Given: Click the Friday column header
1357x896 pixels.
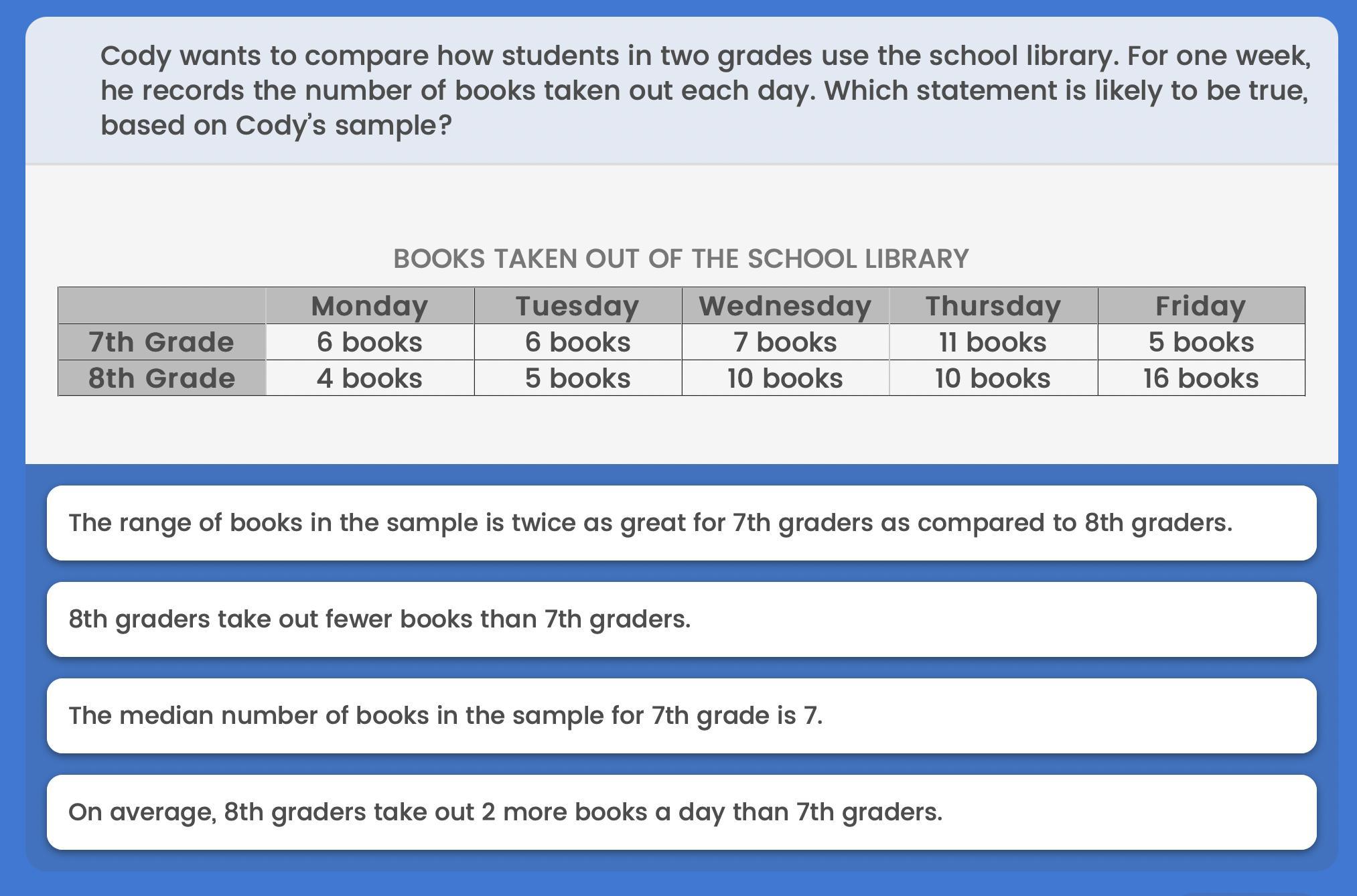Looking at the screenshot, I should click(x=1202, y=306).
